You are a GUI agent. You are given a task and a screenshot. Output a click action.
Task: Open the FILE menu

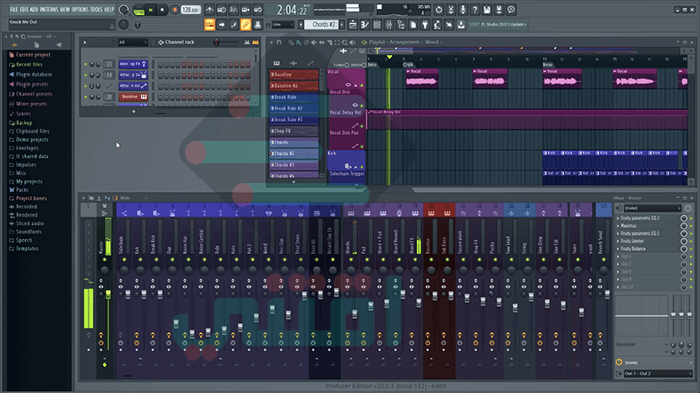coord(13,9)
